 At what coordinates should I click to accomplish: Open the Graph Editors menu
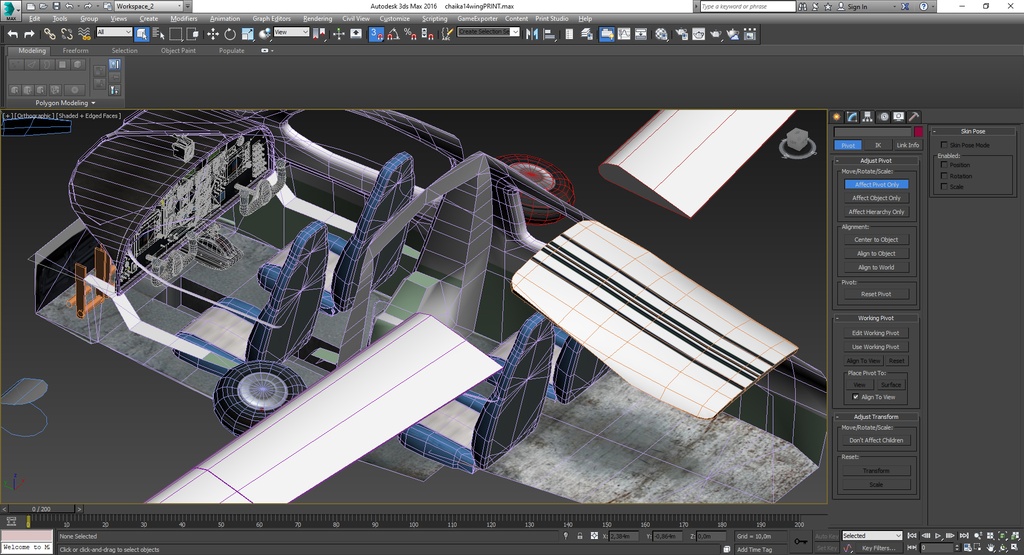coord(272,19)
